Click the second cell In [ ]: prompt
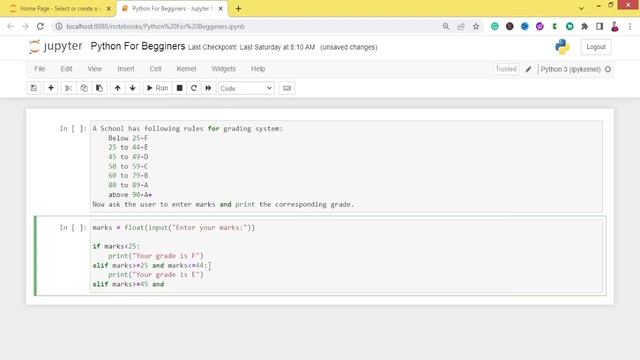This screenshot has height=360, width=640. [x=73, y=228]
